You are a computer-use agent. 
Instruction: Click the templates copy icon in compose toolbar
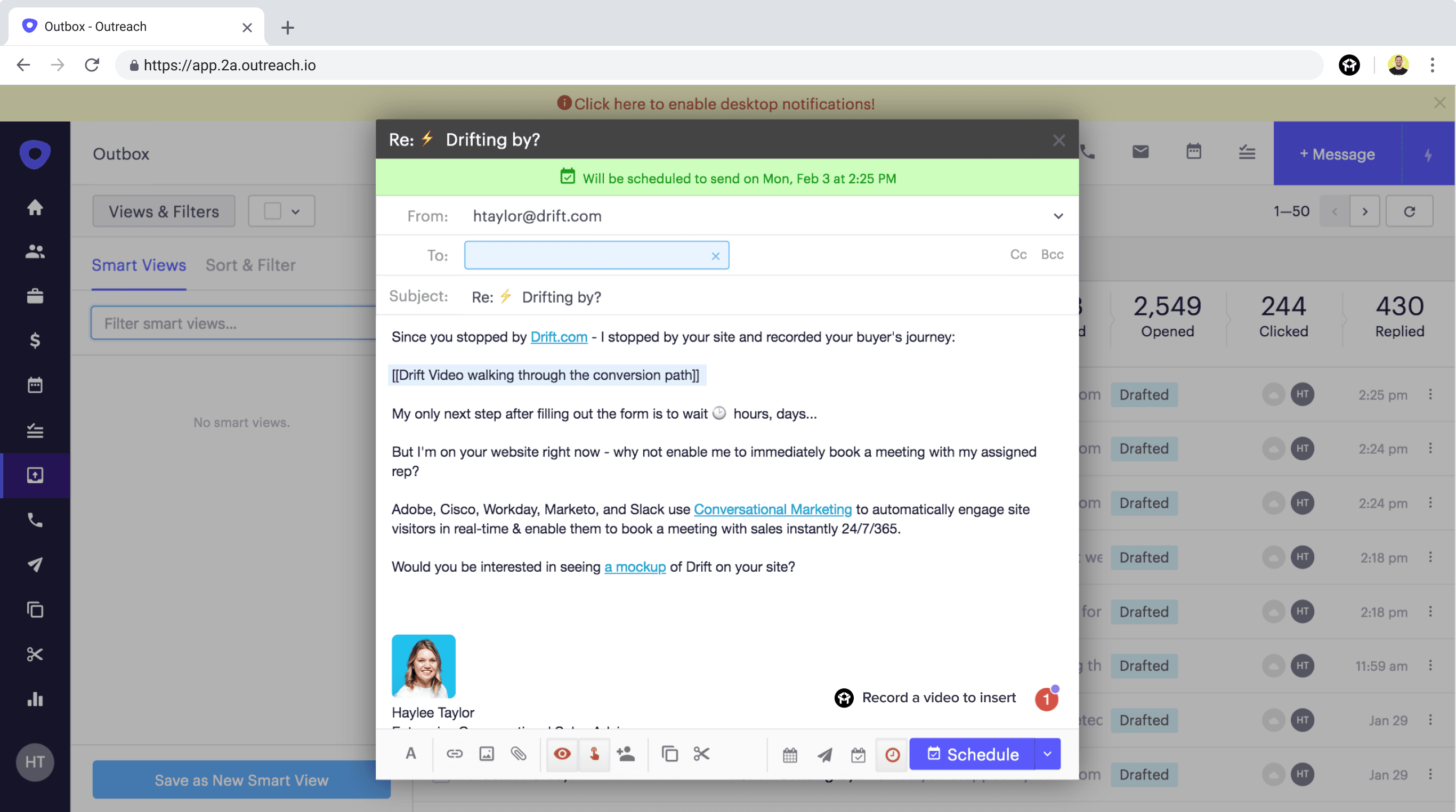669,754
